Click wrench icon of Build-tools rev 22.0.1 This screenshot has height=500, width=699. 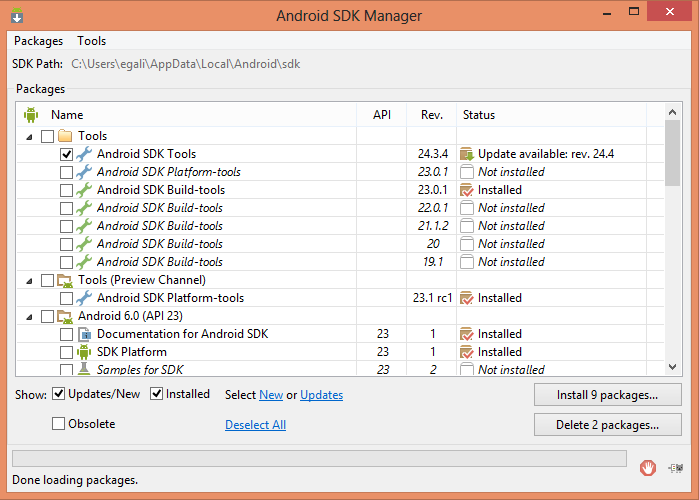pos(84,208)
